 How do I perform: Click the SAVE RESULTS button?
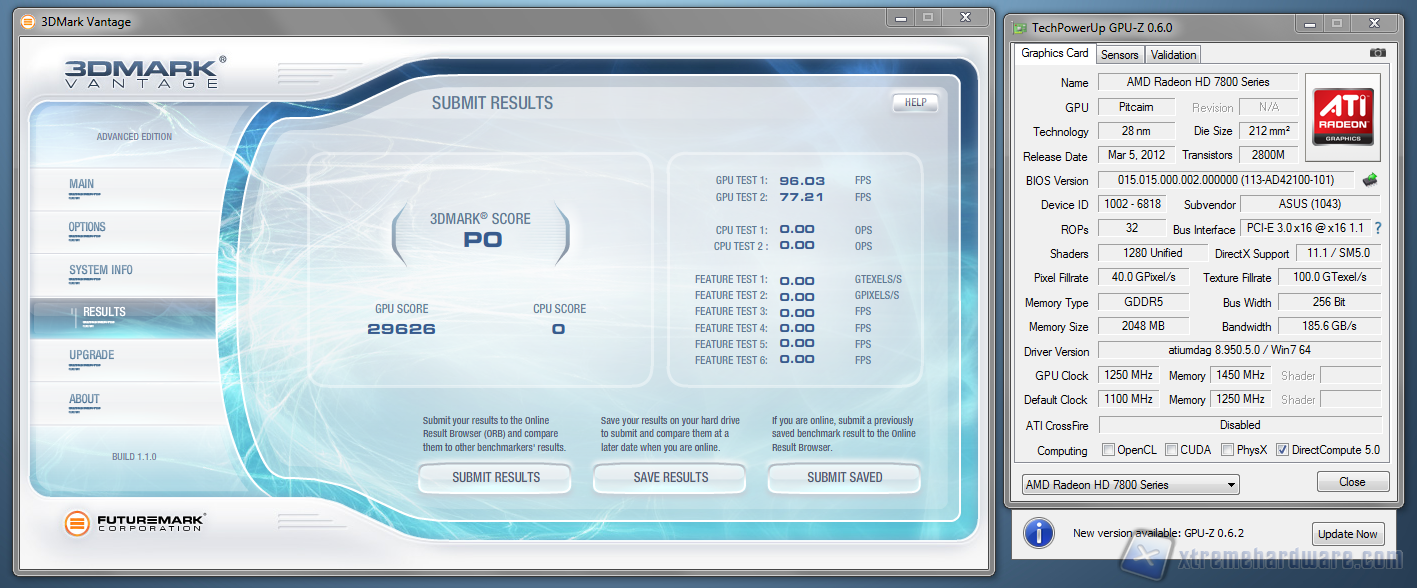670,478
